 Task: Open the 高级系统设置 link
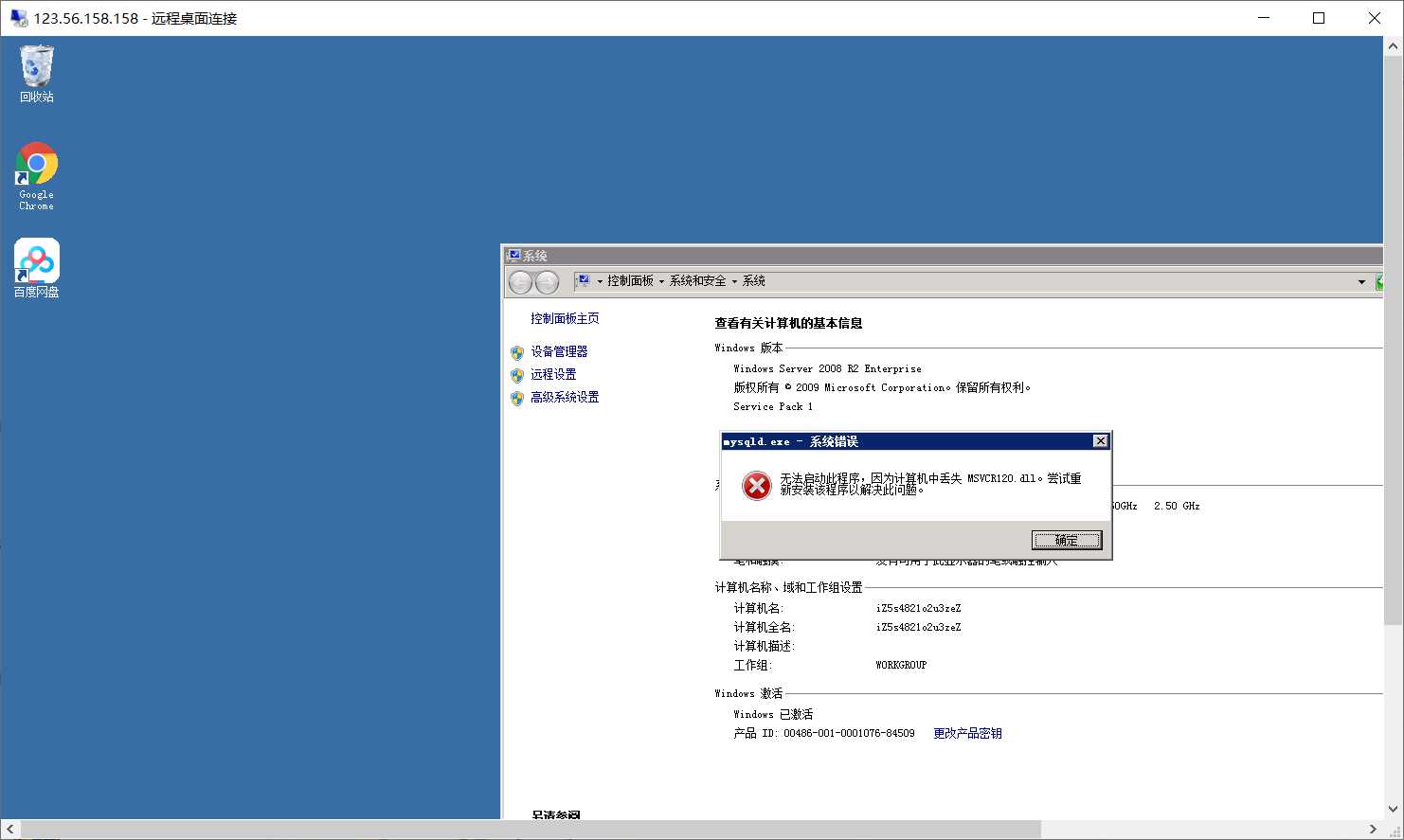[x=565, y=397]
